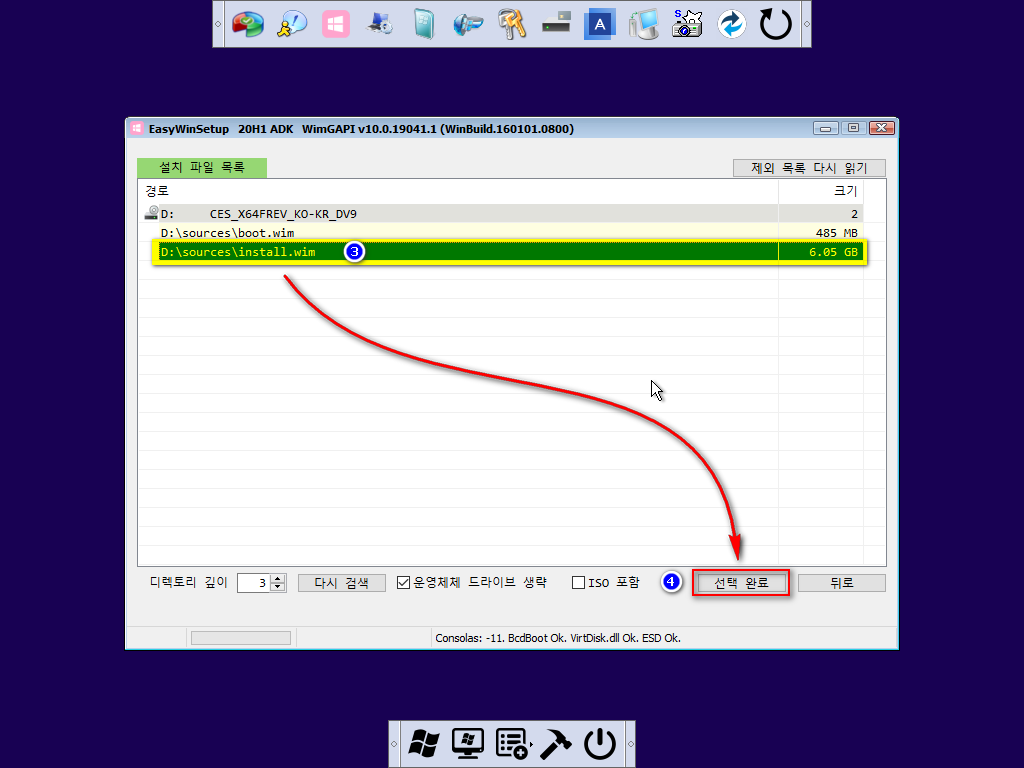Click the 다시 검색 button
The image size is (1024, 768).
pyautogui.click(x=342, y=583)
